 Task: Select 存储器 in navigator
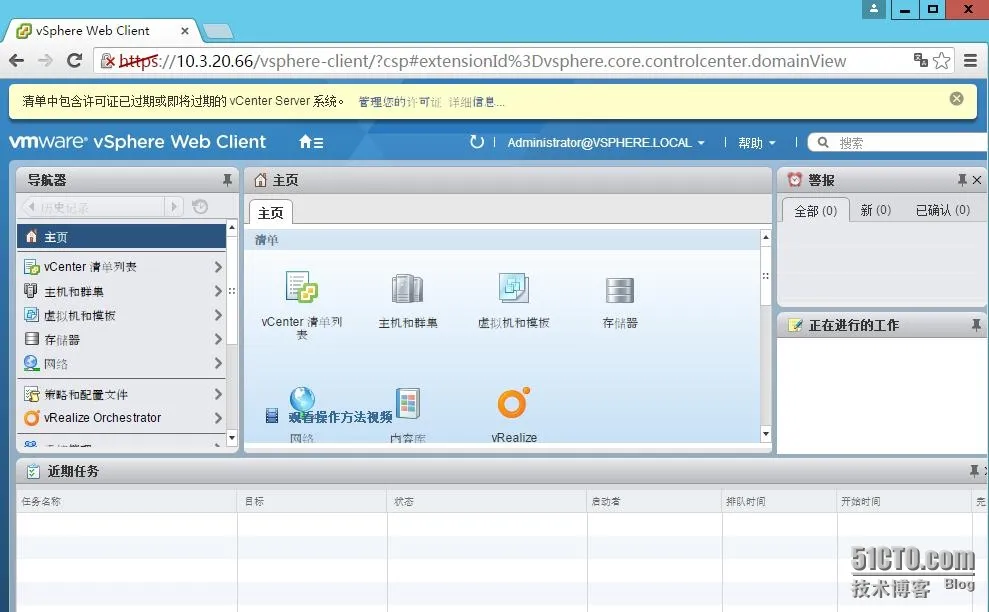pos(121,339)
